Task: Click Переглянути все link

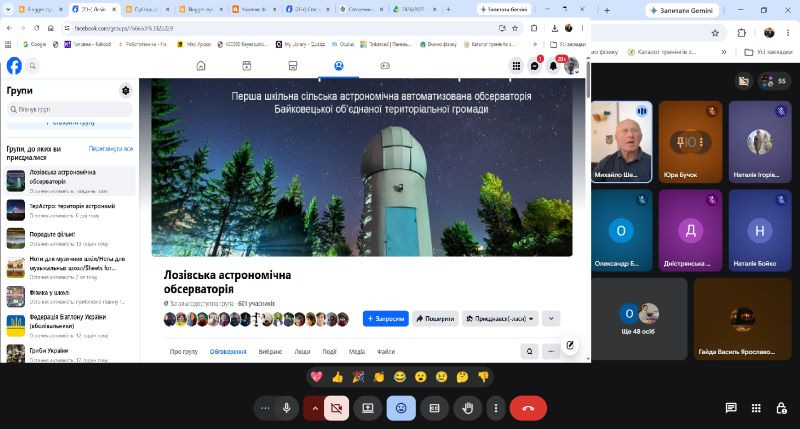Action: [x=111, y=148]
